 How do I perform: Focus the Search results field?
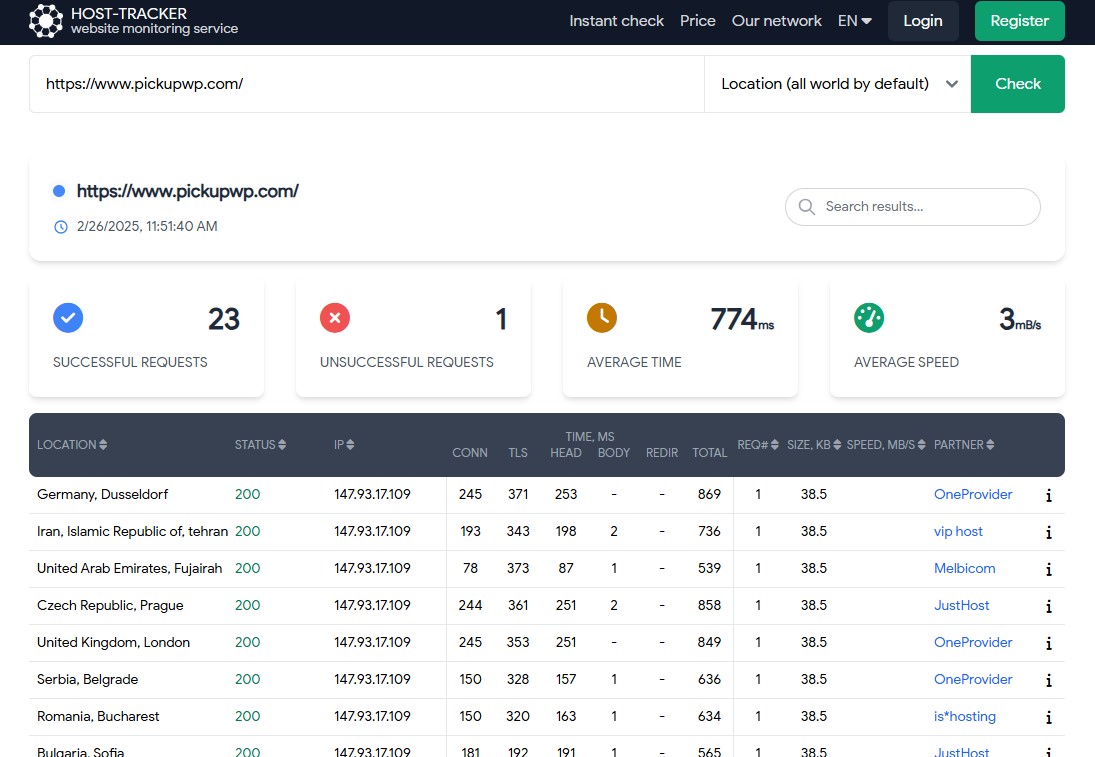tap(913, 207)
